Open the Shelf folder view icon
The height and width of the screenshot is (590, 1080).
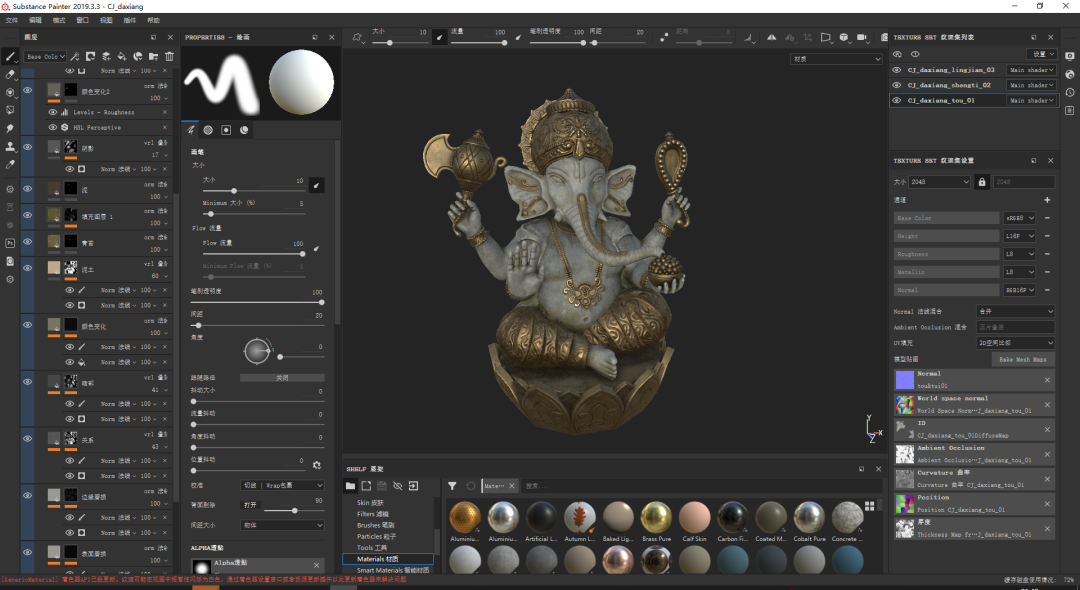coord(351,486)
